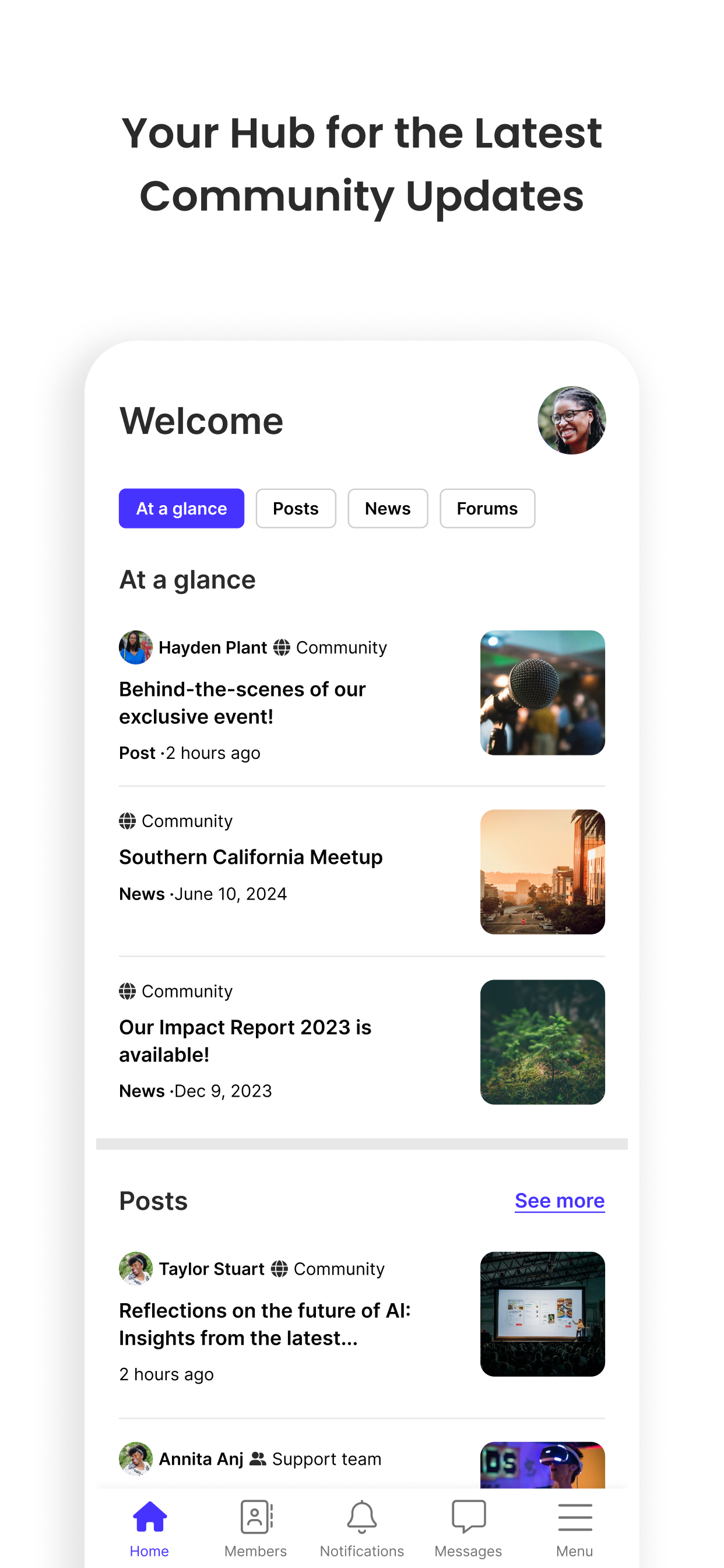
Task: Click globe icon on Impact Report item
Action: click(127, 992)
